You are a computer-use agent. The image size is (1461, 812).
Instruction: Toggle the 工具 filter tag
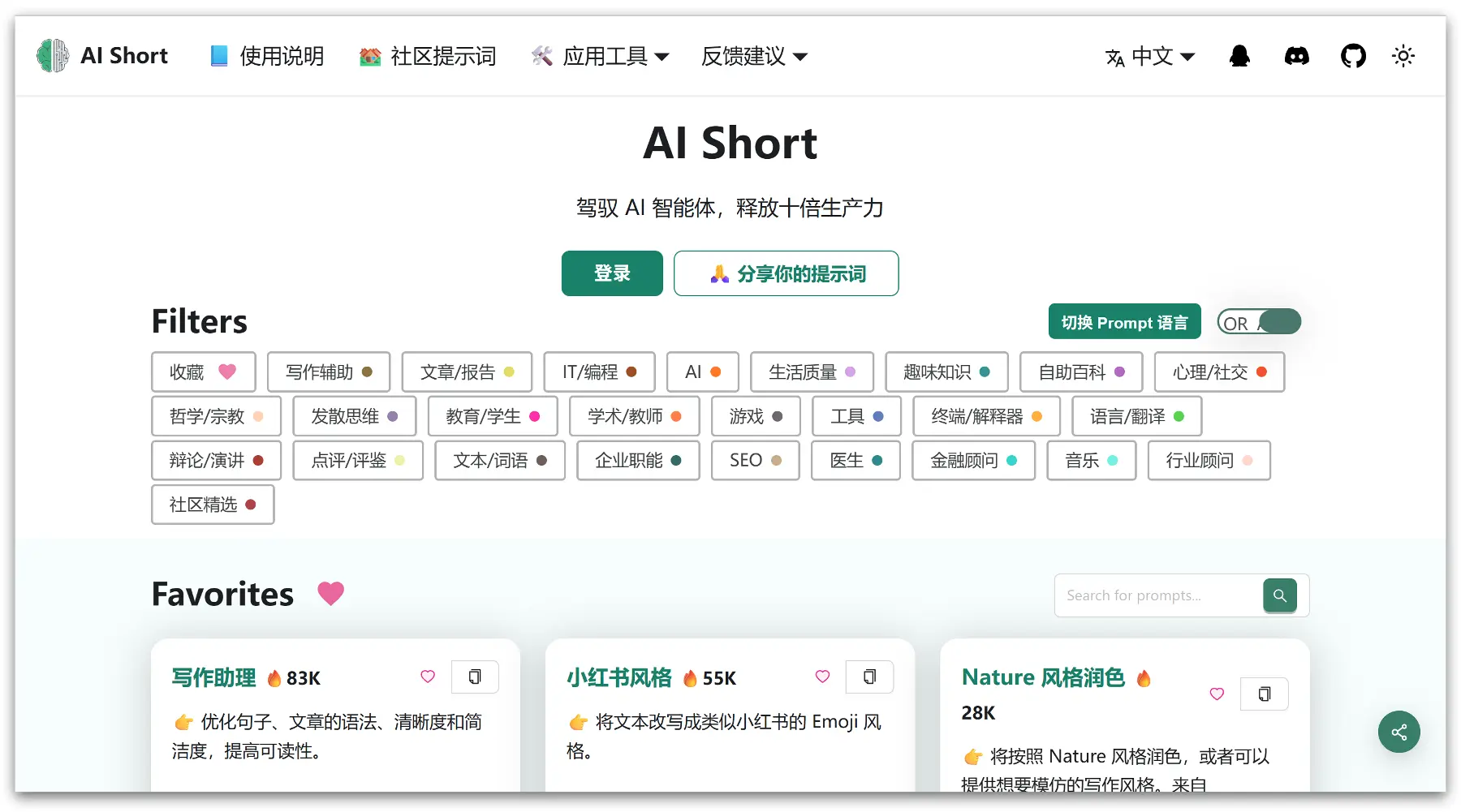(856, 416)
